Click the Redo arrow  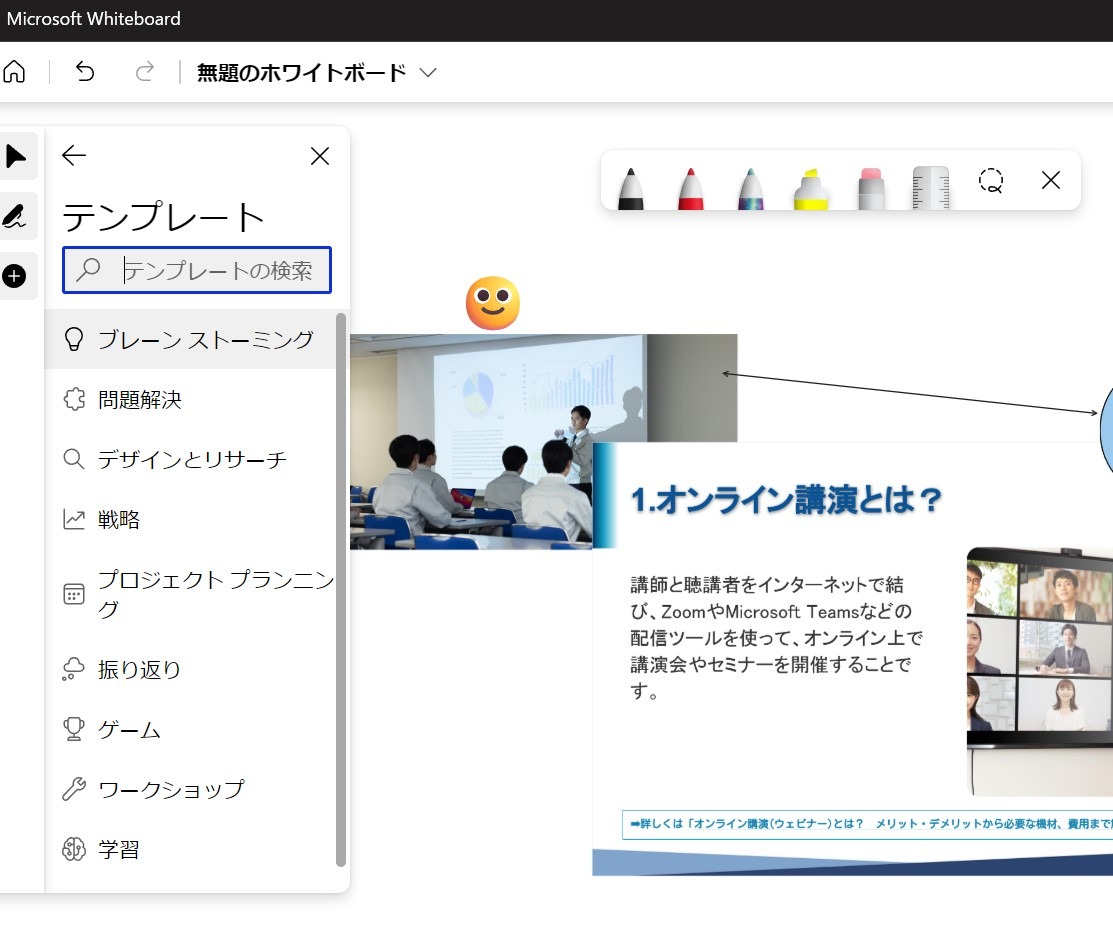[144, 72]
